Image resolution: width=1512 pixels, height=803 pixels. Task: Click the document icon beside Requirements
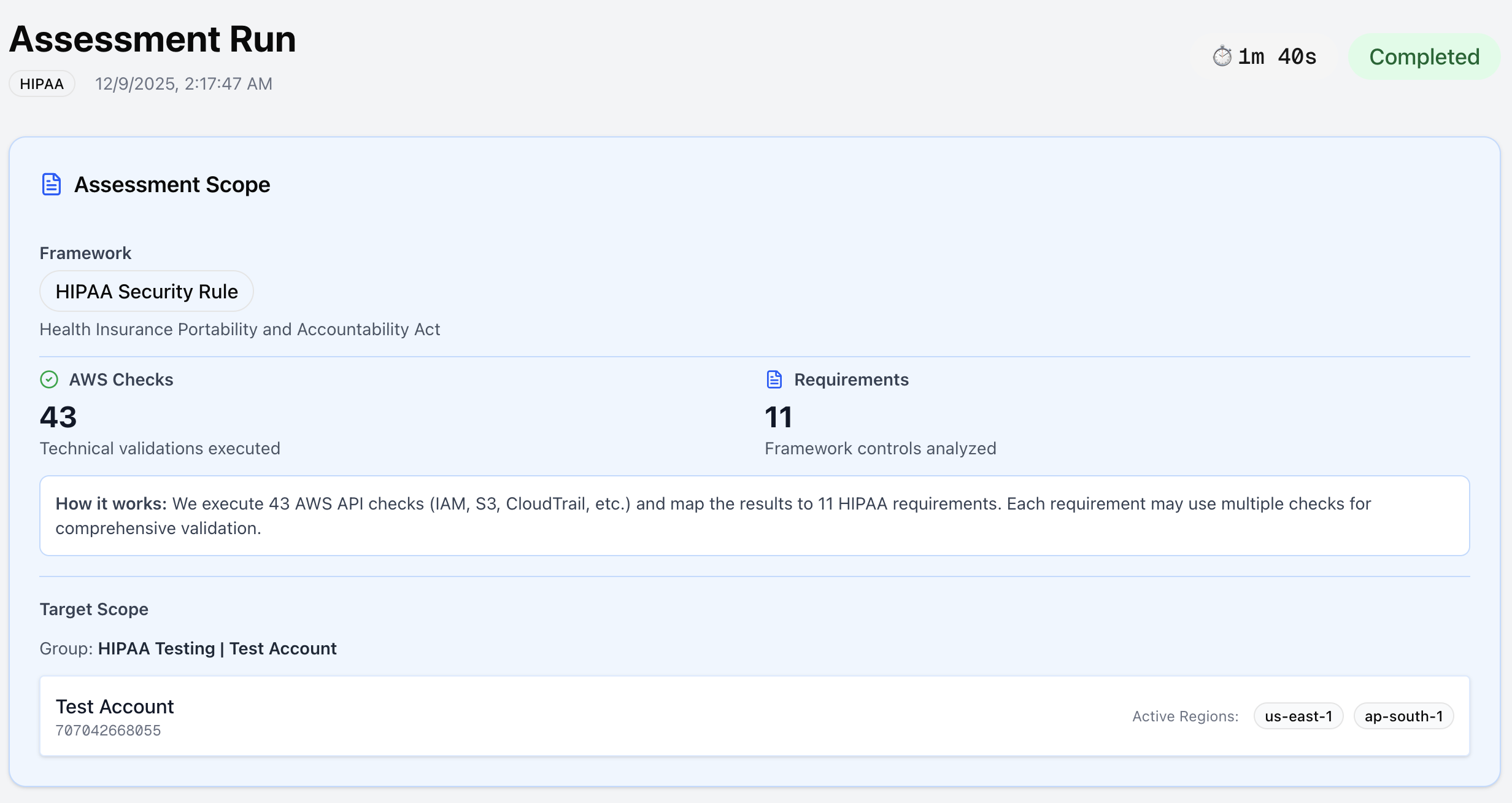tap(774, 379)
